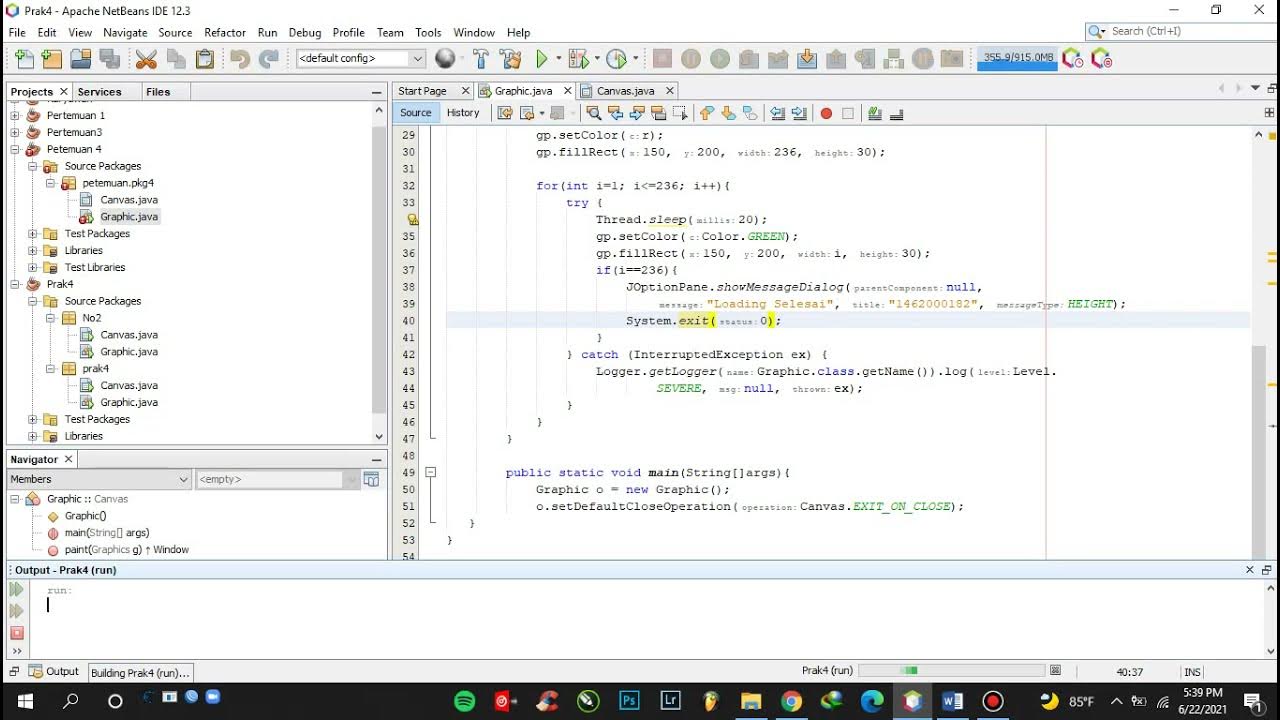Switch to the Canvas.java editor tab
Viewport: 1280px width, 720px height.
tap(626, 91)
